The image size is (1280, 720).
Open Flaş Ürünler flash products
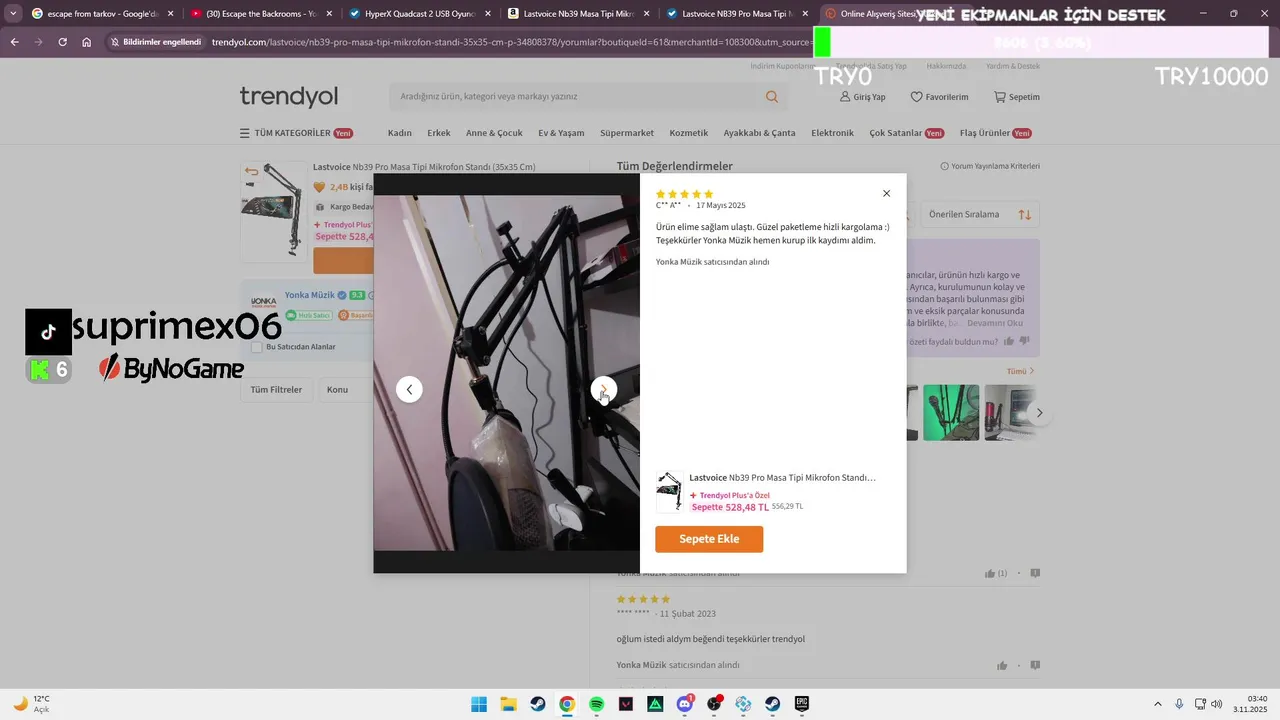click(996, 133)
